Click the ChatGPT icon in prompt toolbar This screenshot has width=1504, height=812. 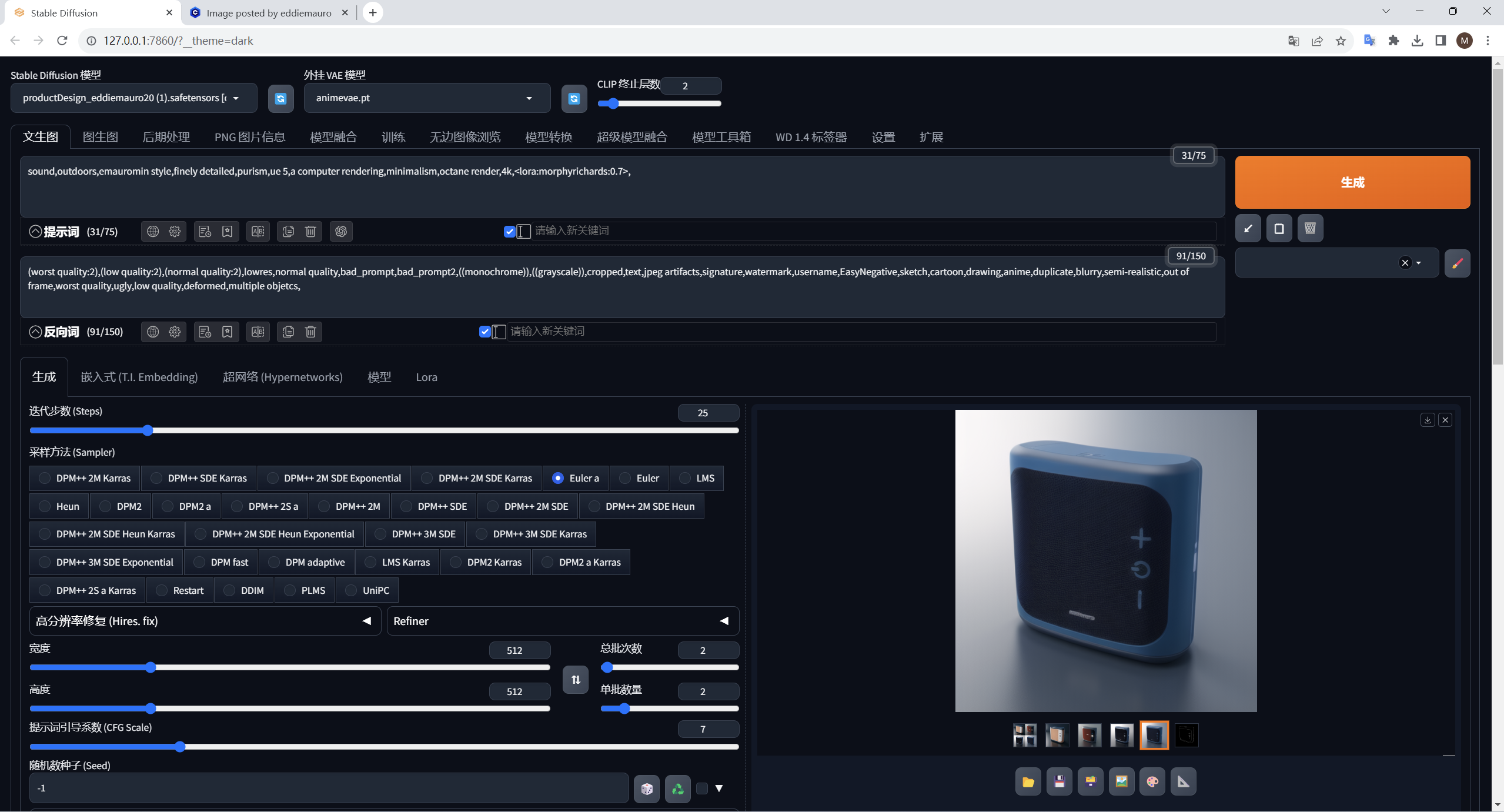[341, 231]
